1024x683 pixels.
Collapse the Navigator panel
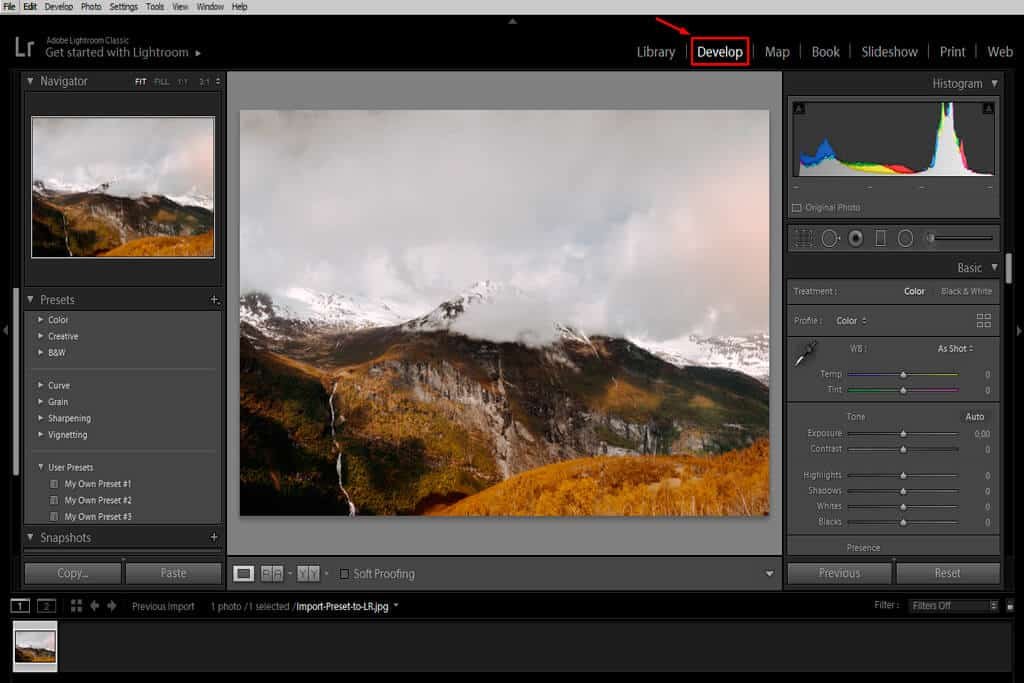point(30,81)
